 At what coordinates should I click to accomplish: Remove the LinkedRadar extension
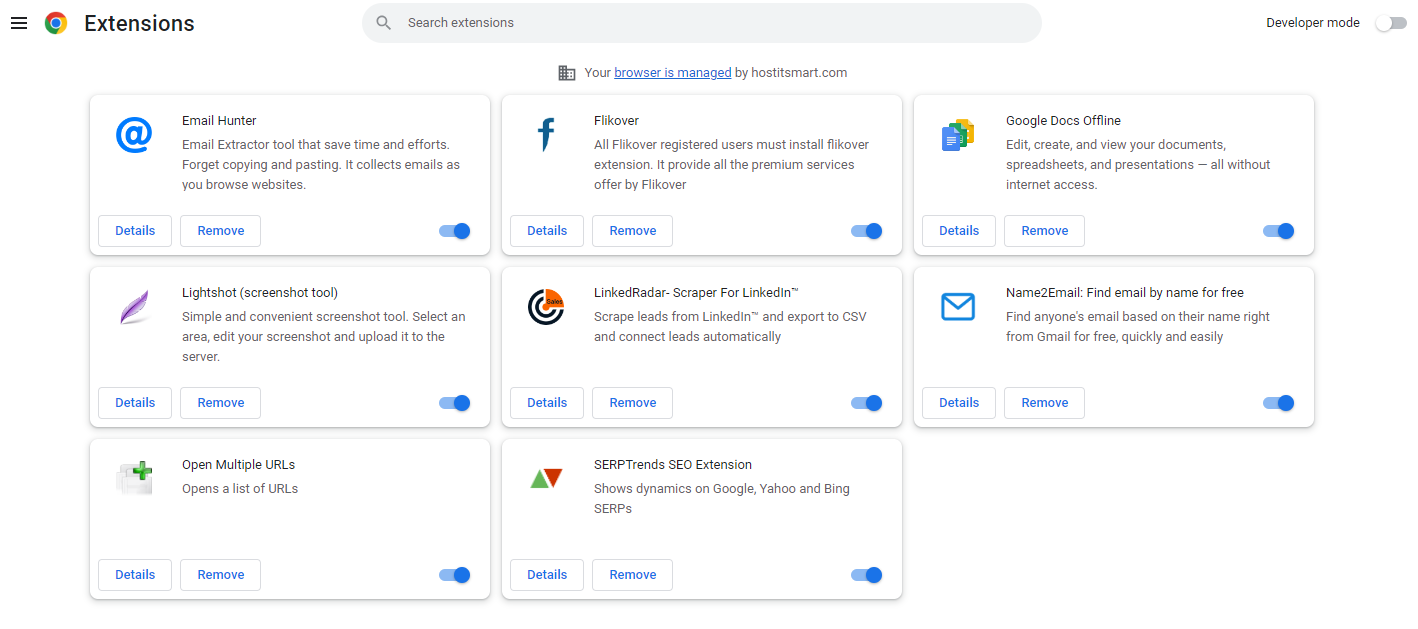633,403
